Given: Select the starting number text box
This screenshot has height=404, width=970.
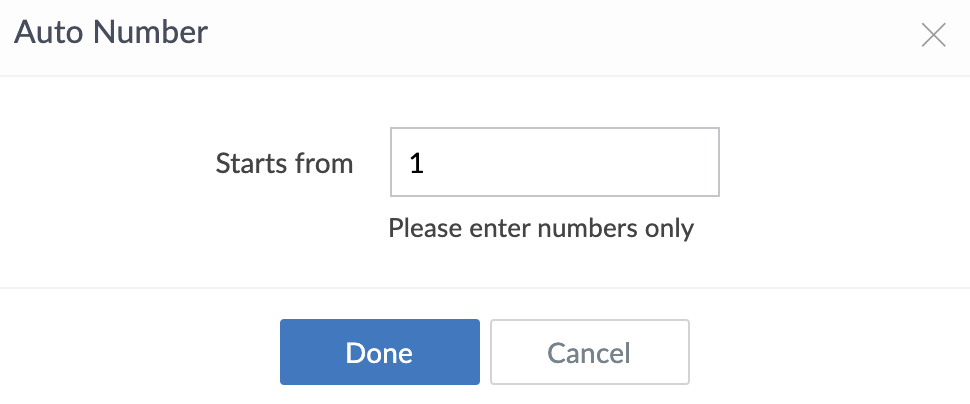Looking at the screenshot, I should click(554, 162).
